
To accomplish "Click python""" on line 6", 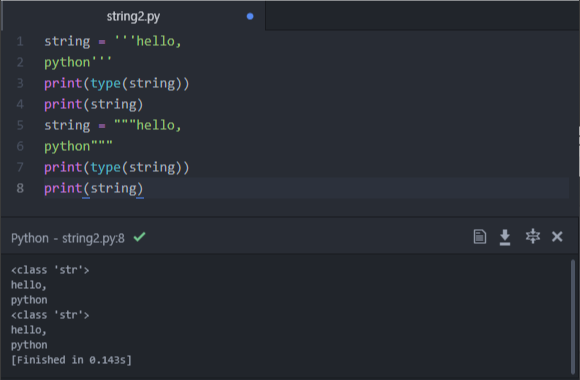I will 78,147.
